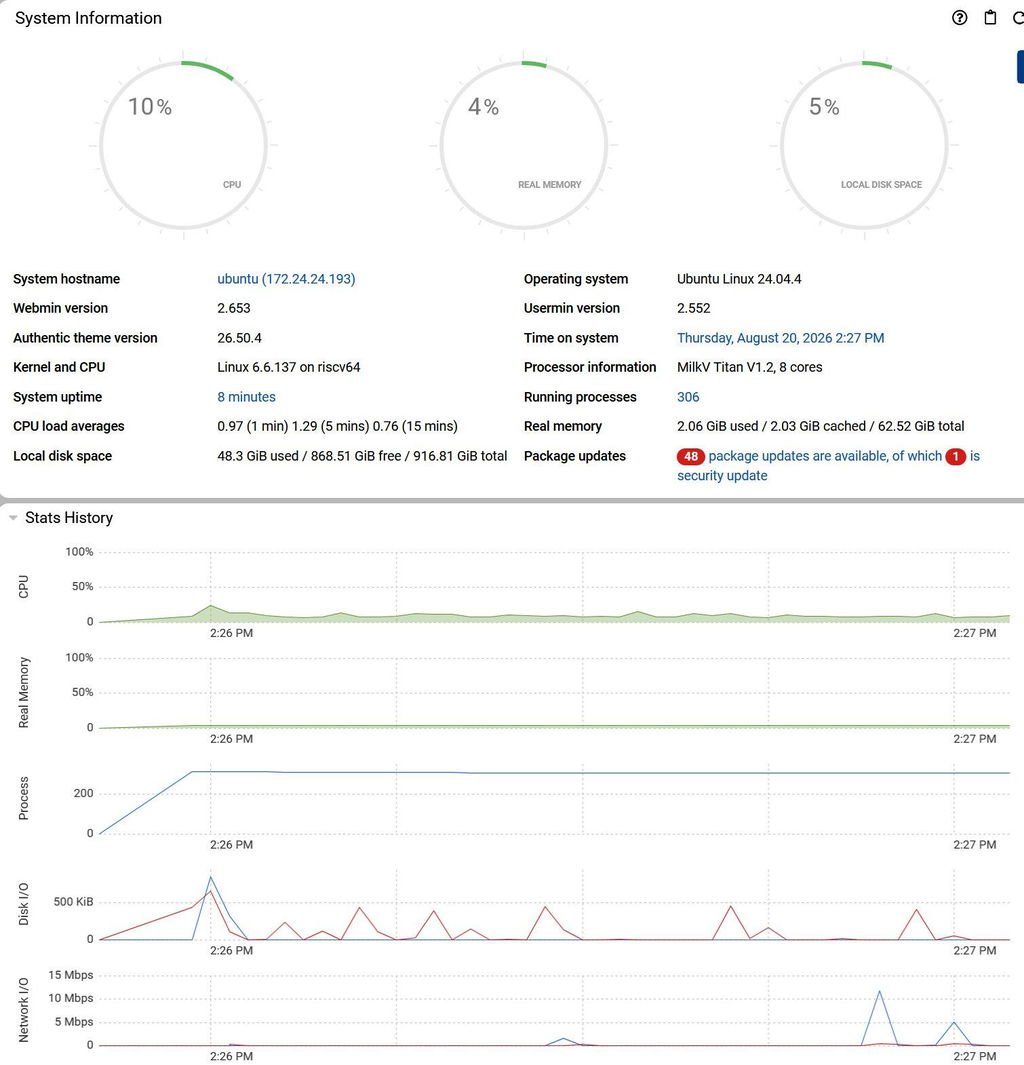The width and height of the screenshot is (1024, 1065).
Task: Open the system time link
Action: point(780,338)
